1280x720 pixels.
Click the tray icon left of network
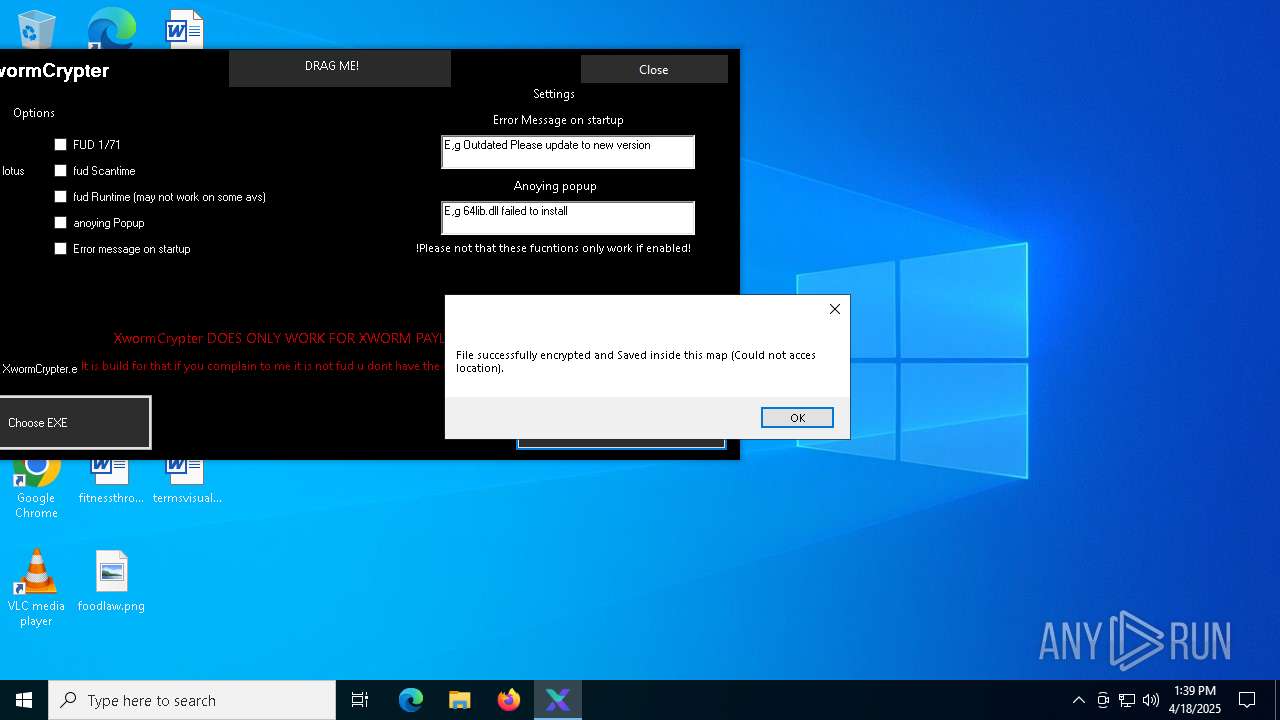click(x=1103, y=700)
